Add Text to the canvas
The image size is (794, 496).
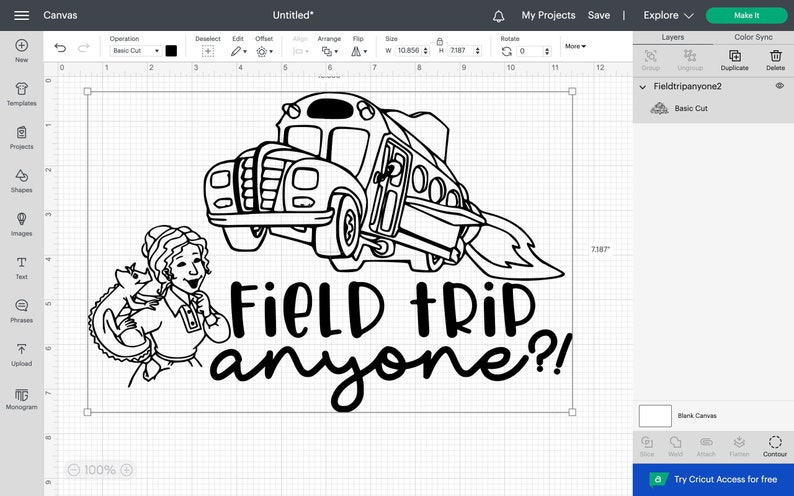click(x=21, y=263)
